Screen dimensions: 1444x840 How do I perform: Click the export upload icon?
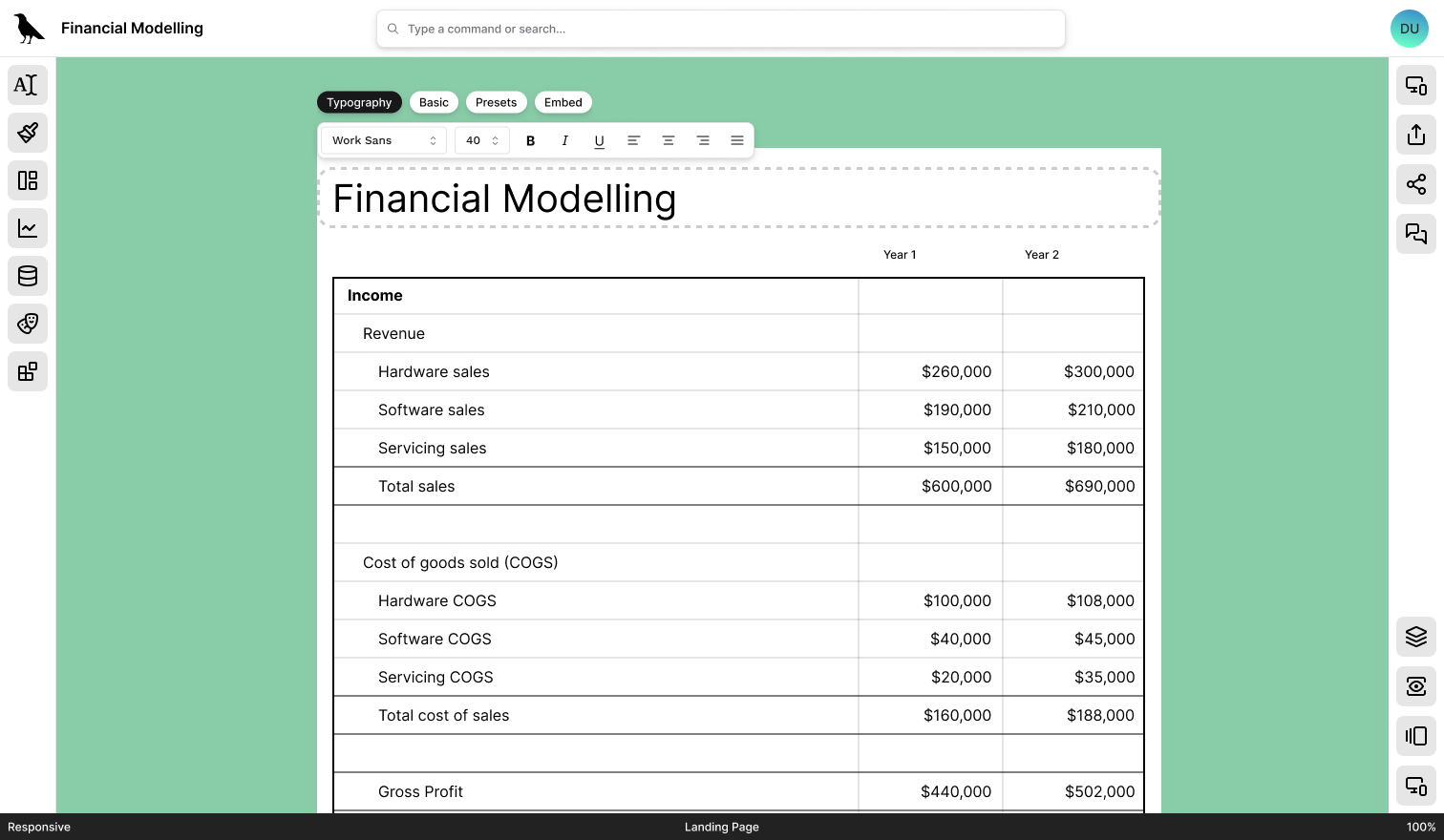coord(1415,135)
